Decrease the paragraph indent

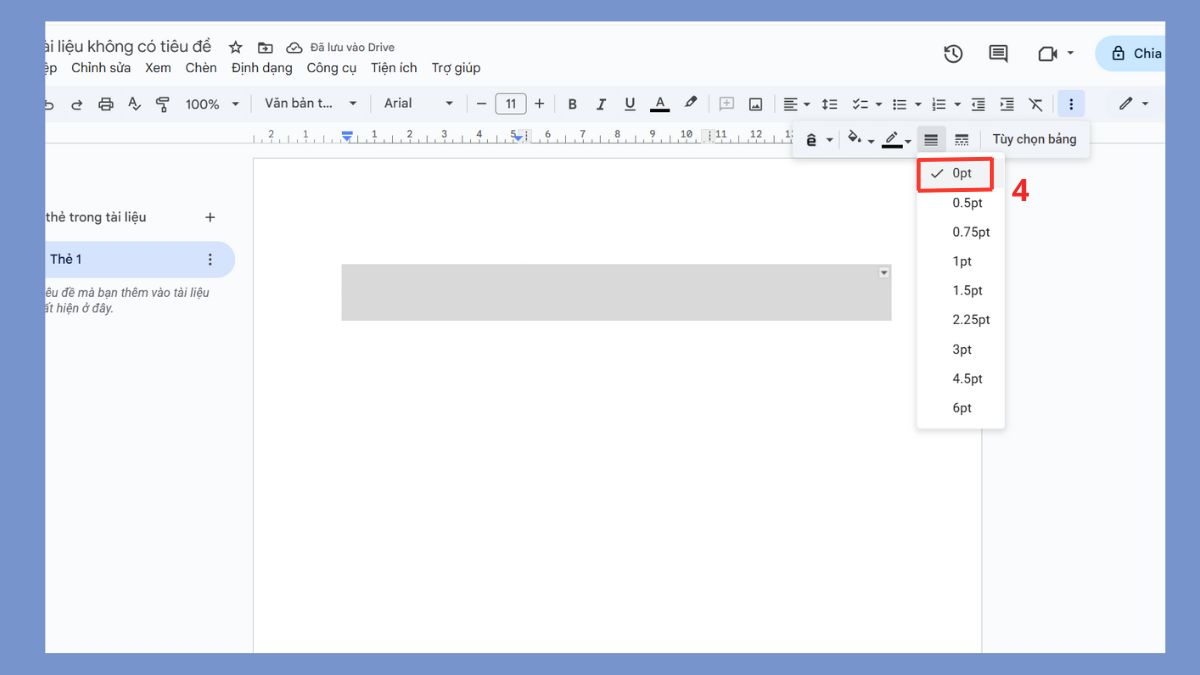978,104
